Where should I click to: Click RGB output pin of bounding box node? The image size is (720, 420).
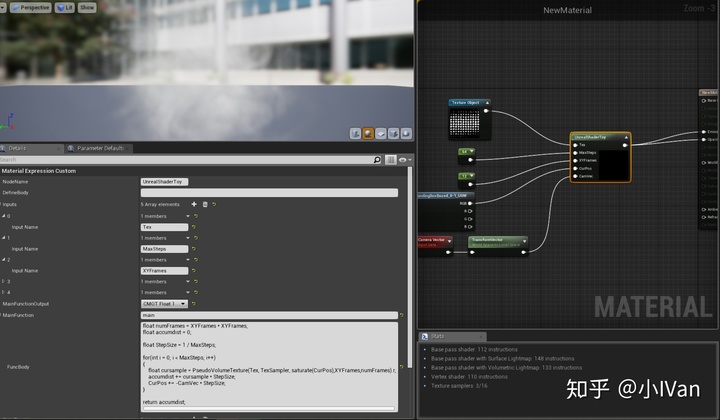[470, 203]
